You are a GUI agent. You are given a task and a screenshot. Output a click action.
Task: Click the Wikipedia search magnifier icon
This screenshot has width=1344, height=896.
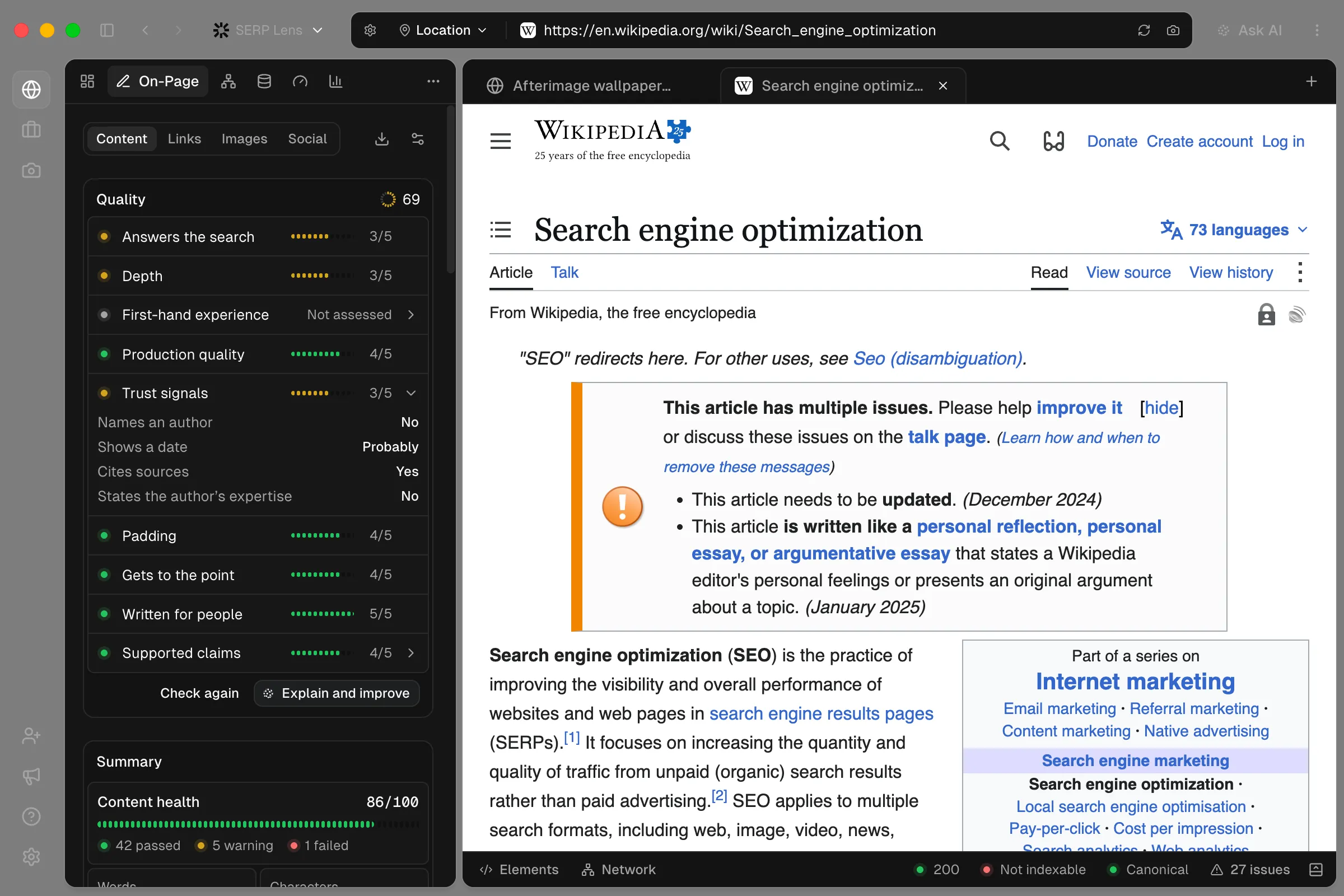1000,141
